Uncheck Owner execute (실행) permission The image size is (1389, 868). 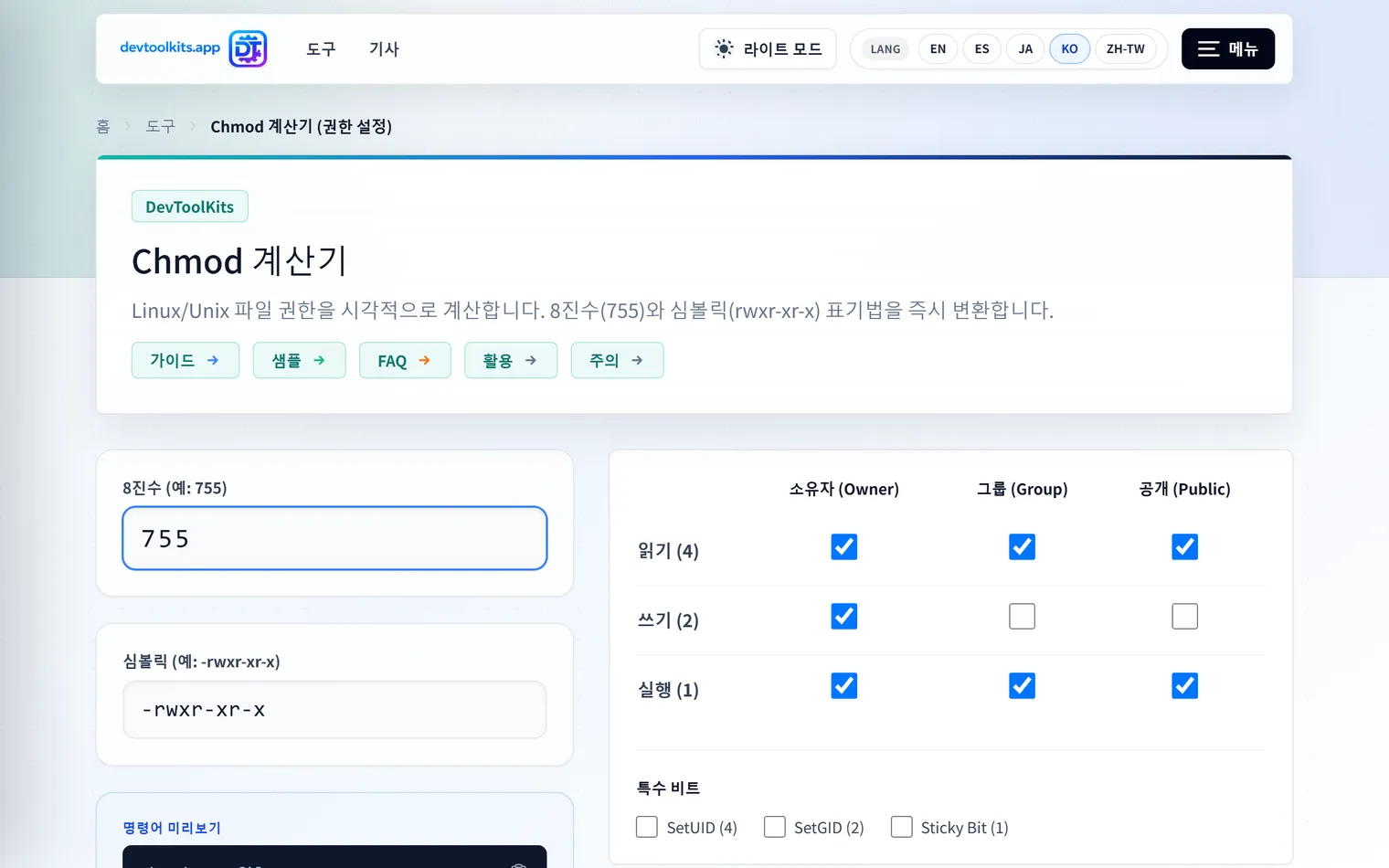[x=844, y=685]
